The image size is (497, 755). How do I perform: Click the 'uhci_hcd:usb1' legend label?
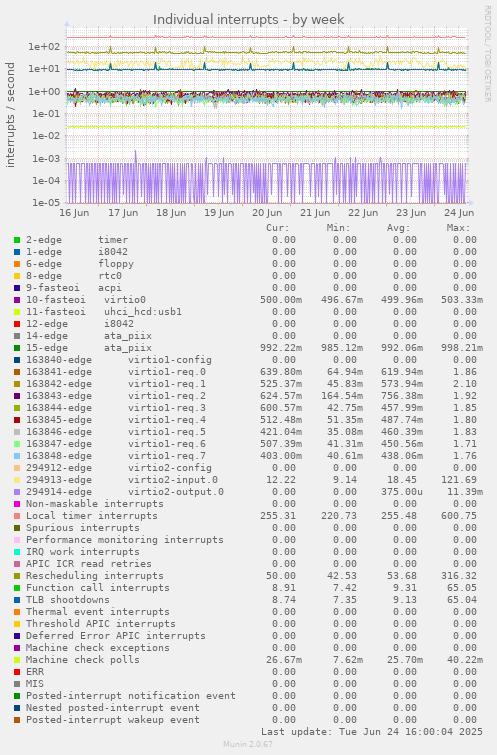[143, 312]
